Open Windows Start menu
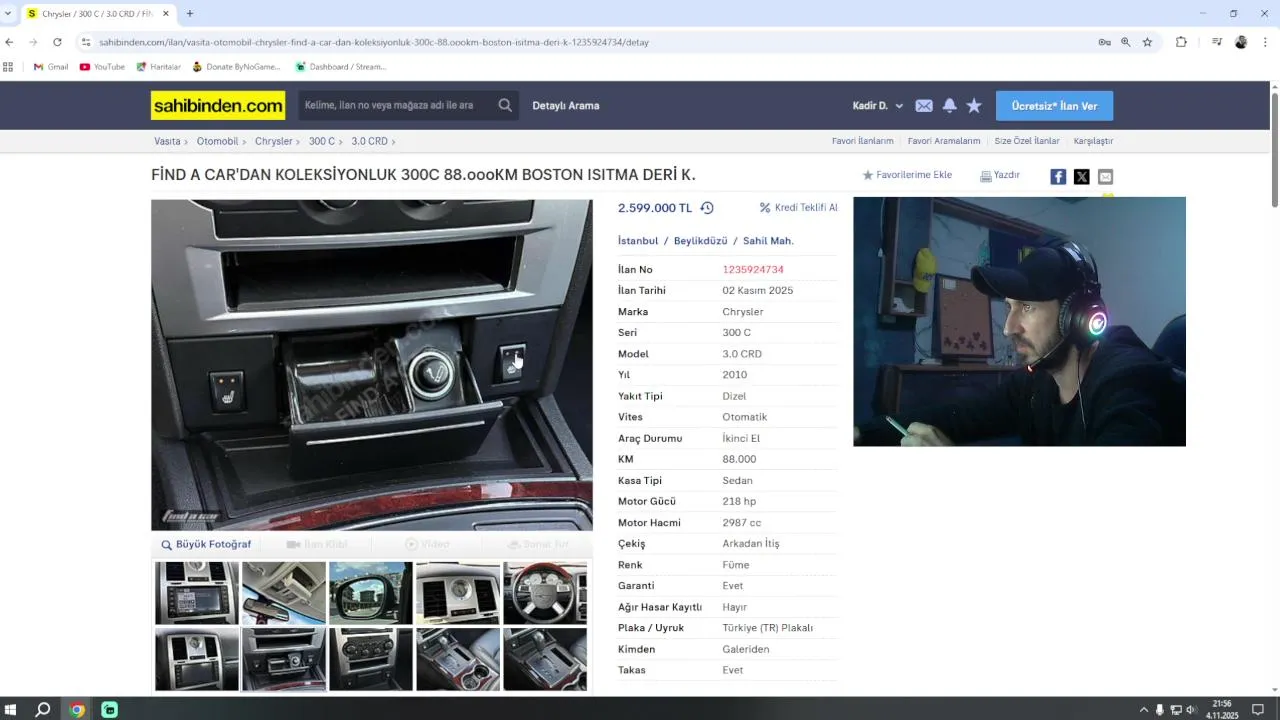 coord(11,710)
